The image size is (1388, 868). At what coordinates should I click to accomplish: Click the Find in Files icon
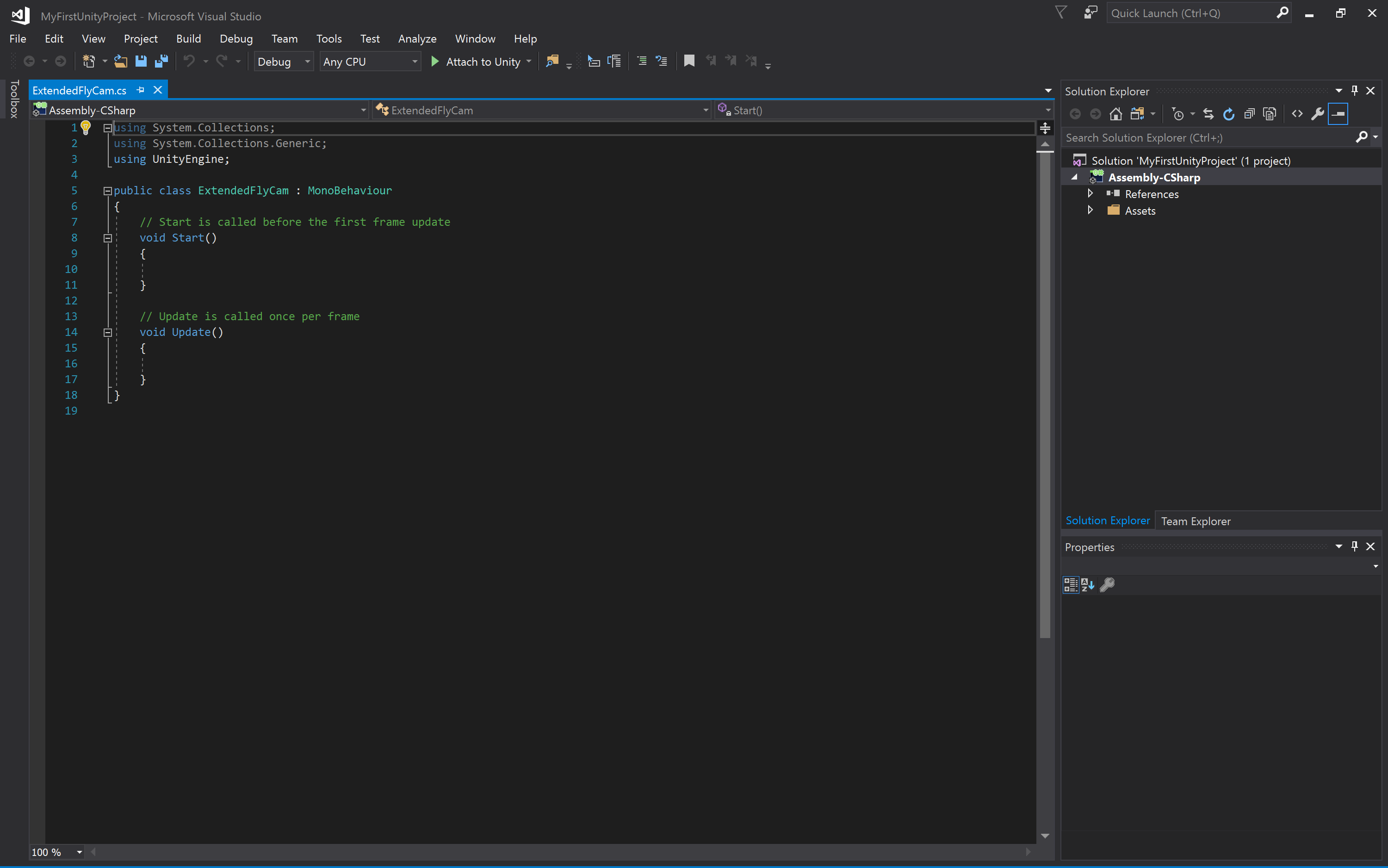(x=551, y=62)
